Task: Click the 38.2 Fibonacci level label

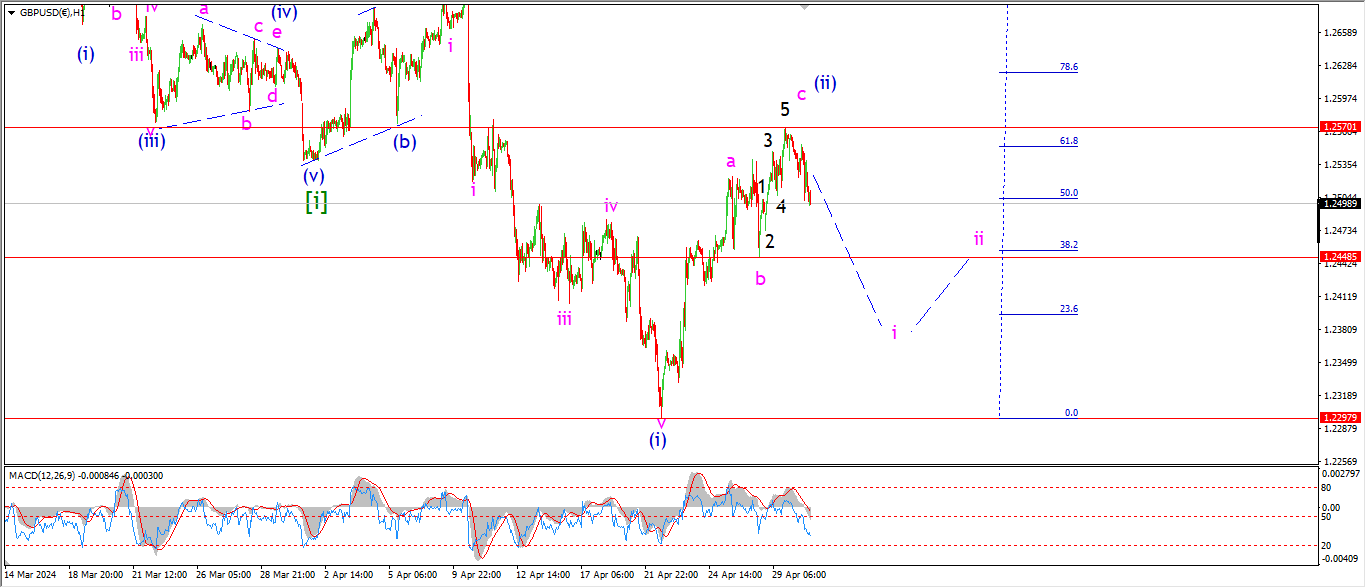Action: point(1069,245)
